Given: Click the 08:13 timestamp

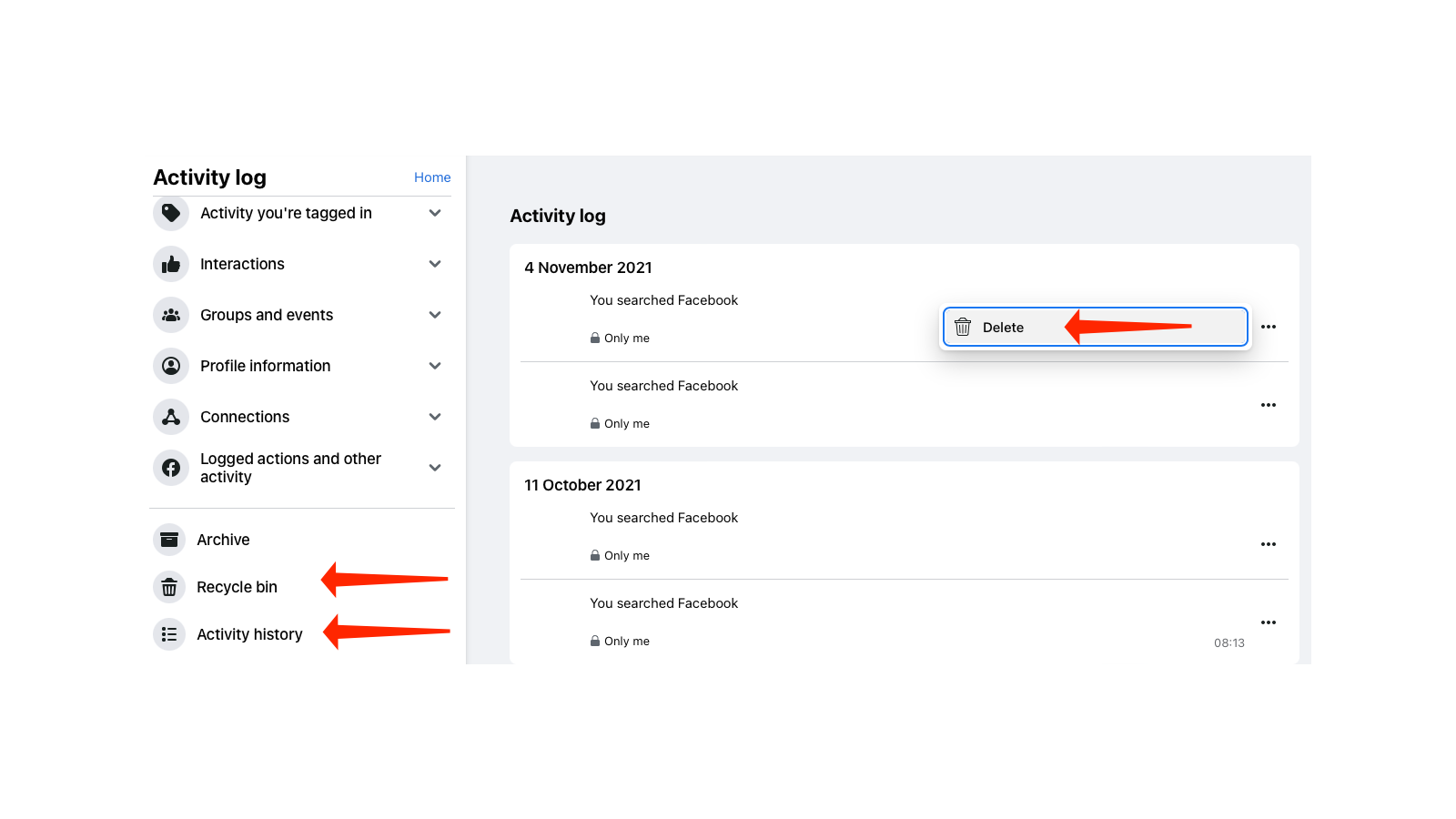Looking at the screenshot, I should click(x=1229, y=643).
